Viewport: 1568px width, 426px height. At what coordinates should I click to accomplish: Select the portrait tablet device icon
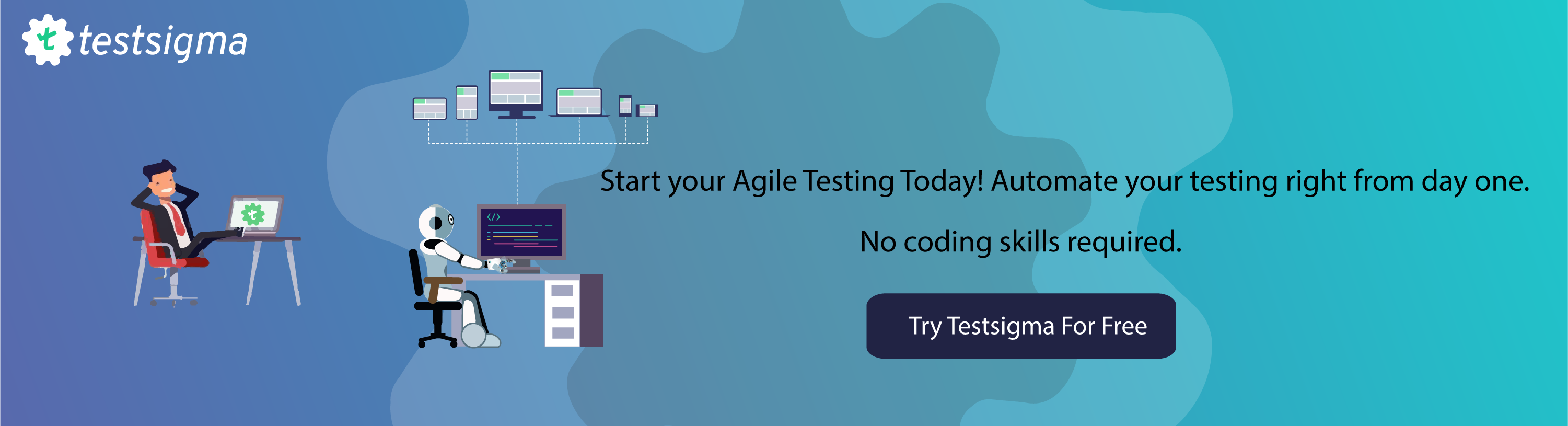pyautogui.click(x=467, y=102)
